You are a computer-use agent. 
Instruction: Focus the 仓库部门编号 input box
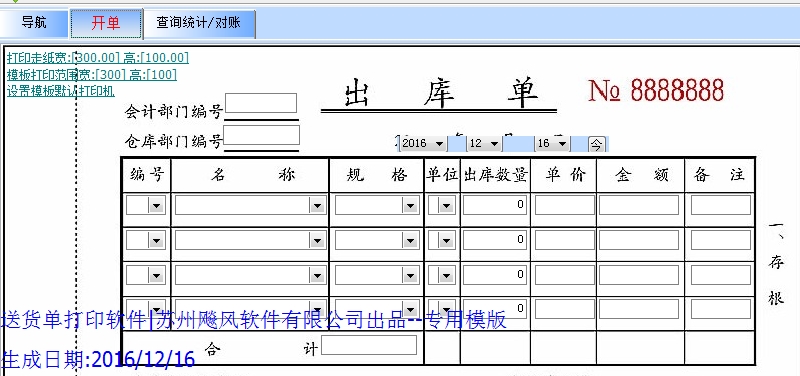click(261, 135)
